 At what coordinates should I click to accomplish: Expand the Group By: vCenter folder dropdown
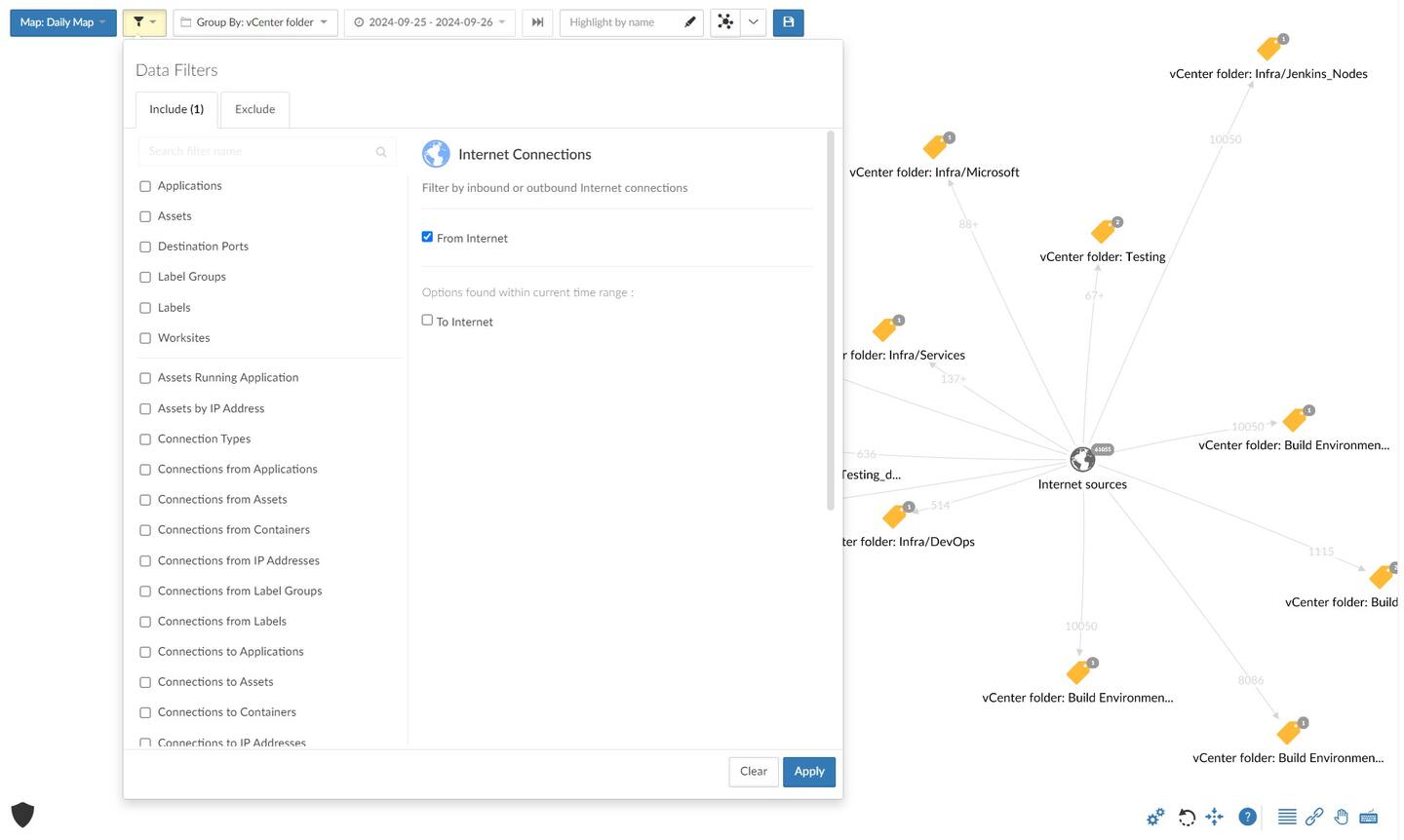click(x=255, y=22)
